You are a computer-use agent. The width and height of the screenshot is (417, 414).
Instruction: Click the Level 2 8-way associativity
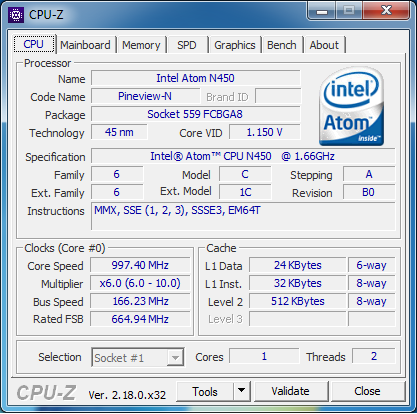point(372,301)
